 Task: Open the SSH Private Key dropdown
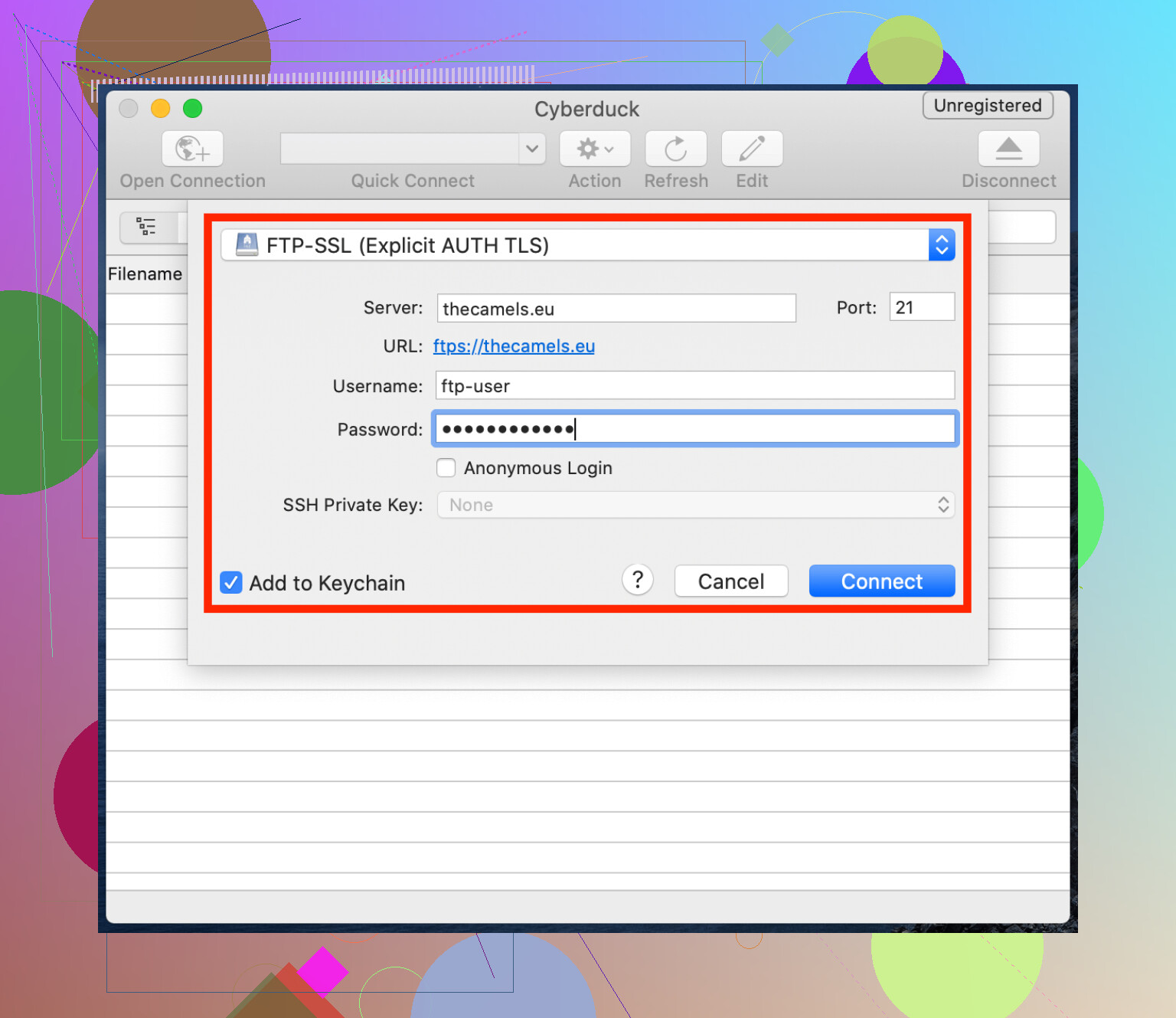(x=696, y=505)
